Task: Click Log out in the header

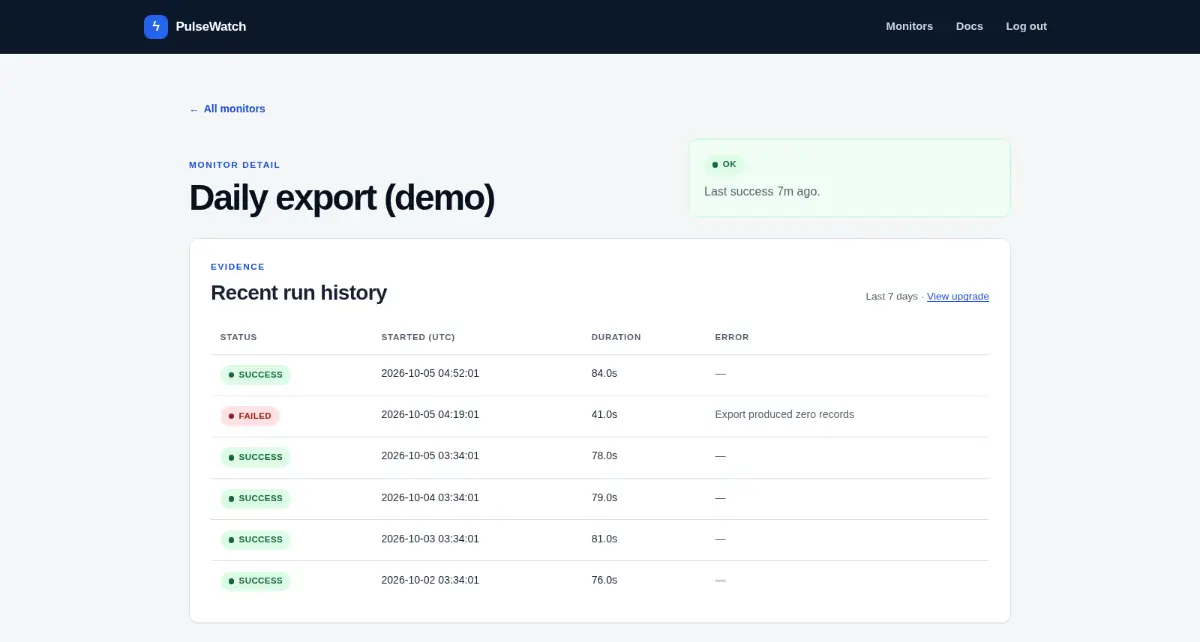Action: click(1026, 27)
